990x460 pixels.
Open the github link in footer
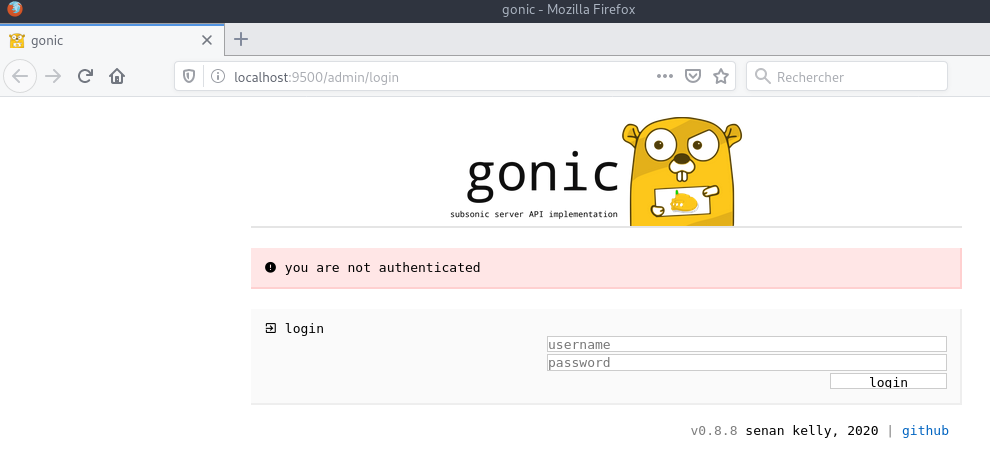[925, 431]
